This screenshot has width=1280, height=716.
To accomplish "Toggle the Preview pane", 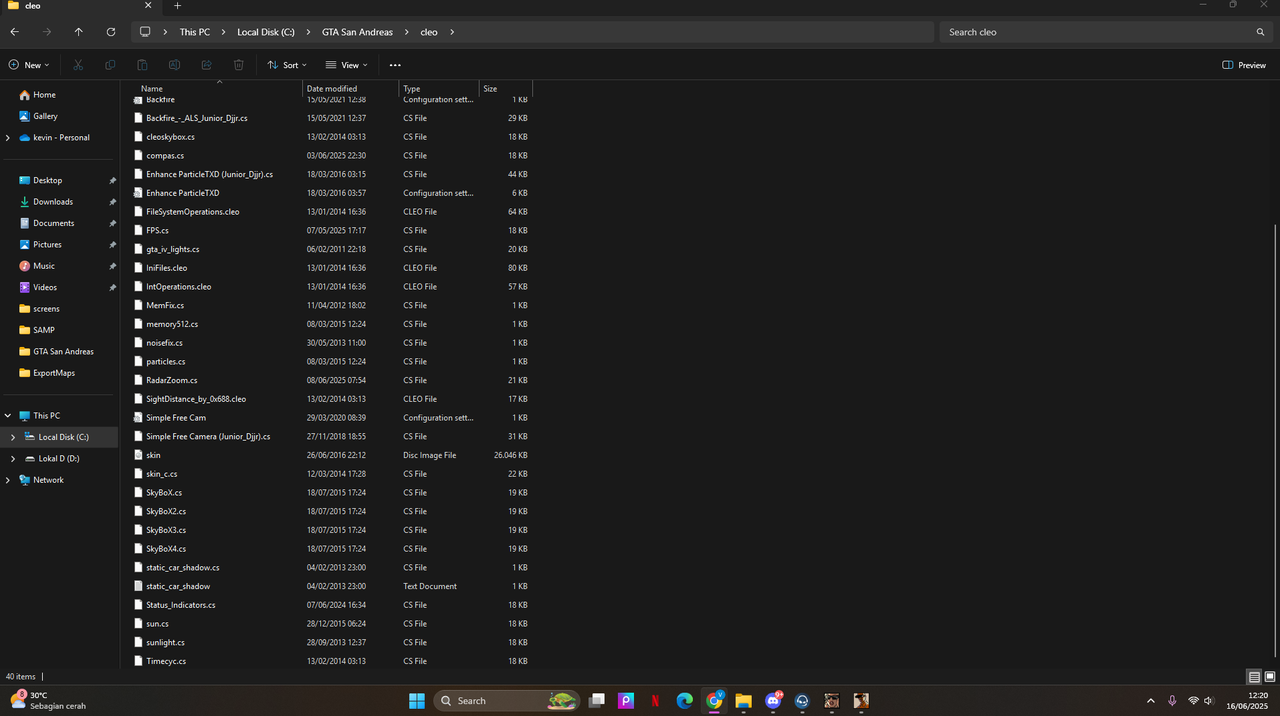I will [1244, 65].
